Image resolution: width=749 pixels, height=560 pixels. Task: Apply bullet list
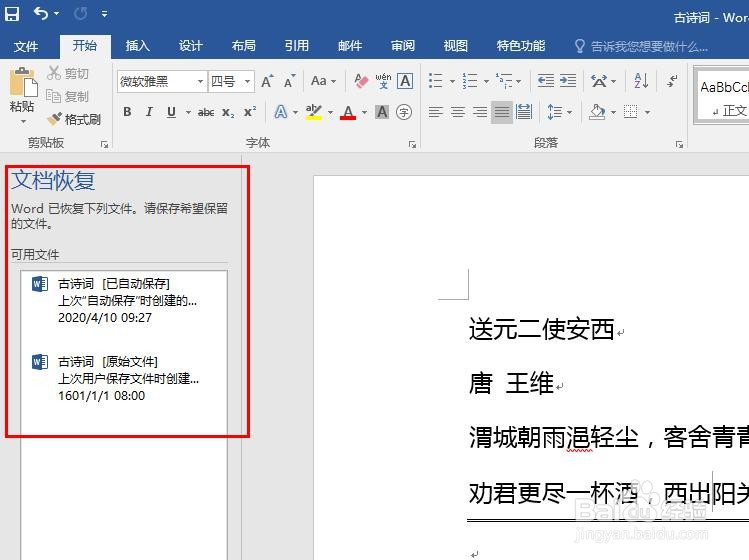(x=435, y=81)
